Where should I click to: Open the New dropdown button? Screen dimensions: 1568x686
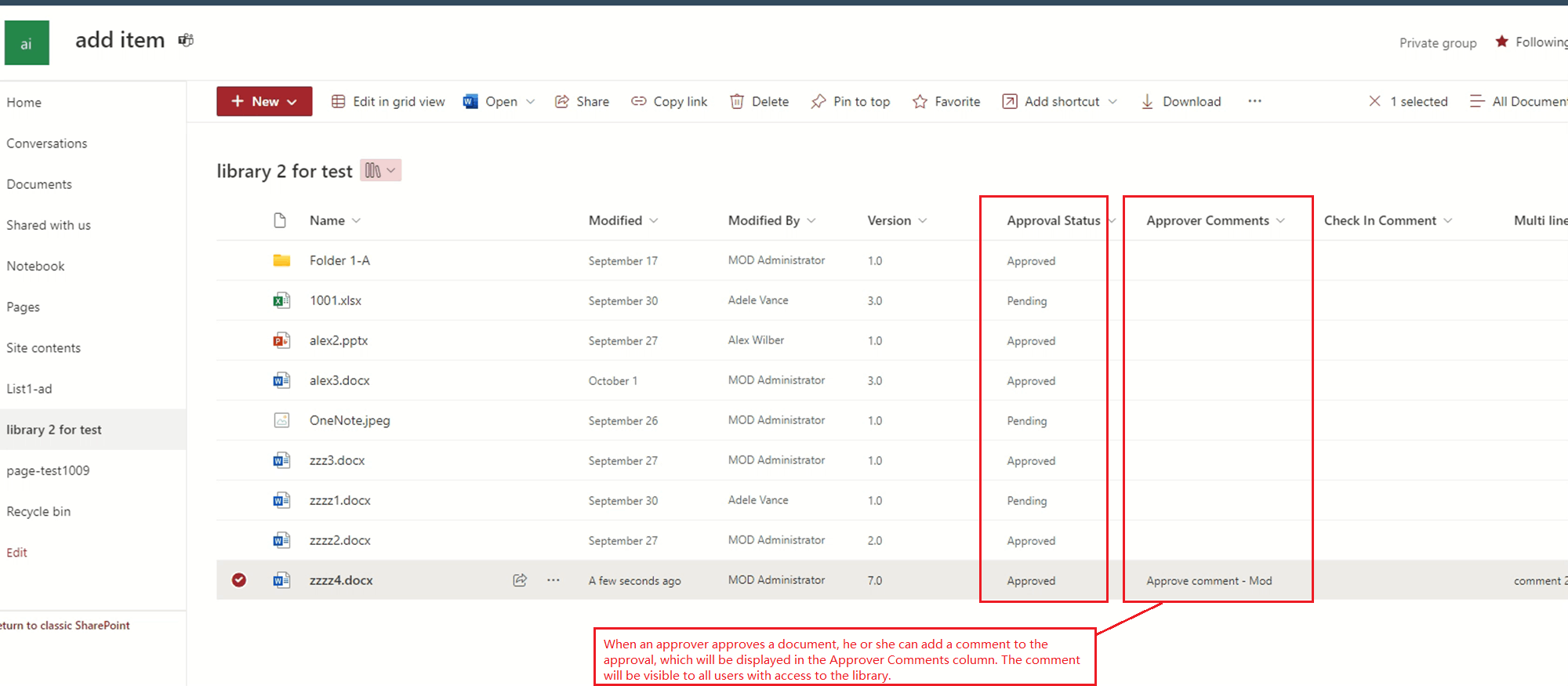tap(264, 101)
